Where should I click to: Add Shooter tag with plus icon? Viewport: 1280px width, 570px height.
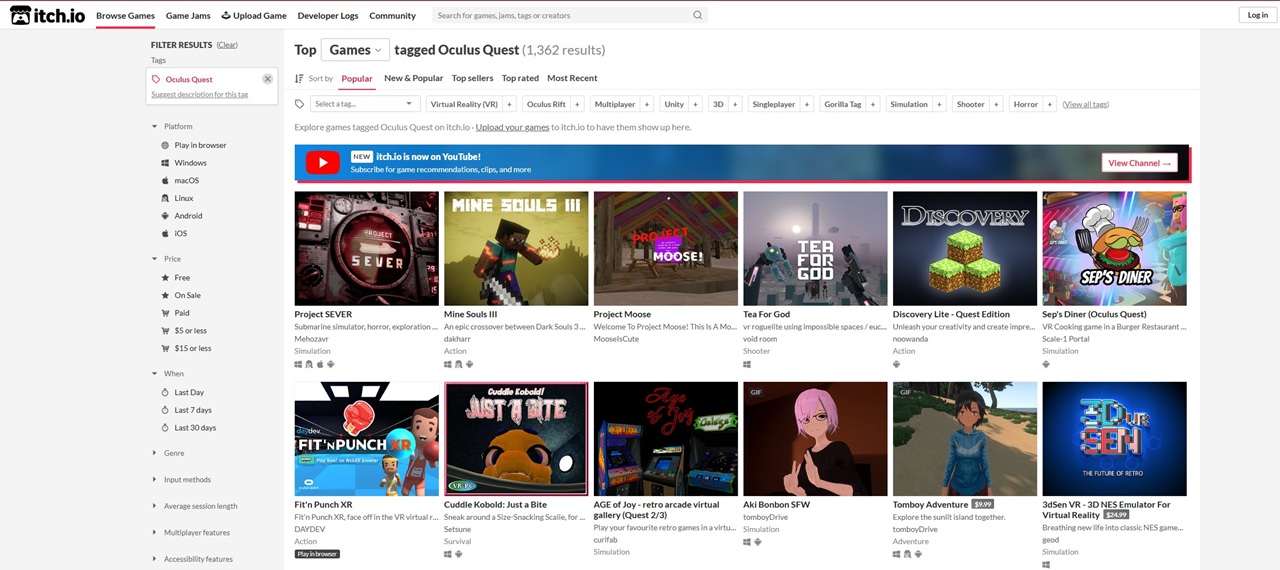(996, 104)
